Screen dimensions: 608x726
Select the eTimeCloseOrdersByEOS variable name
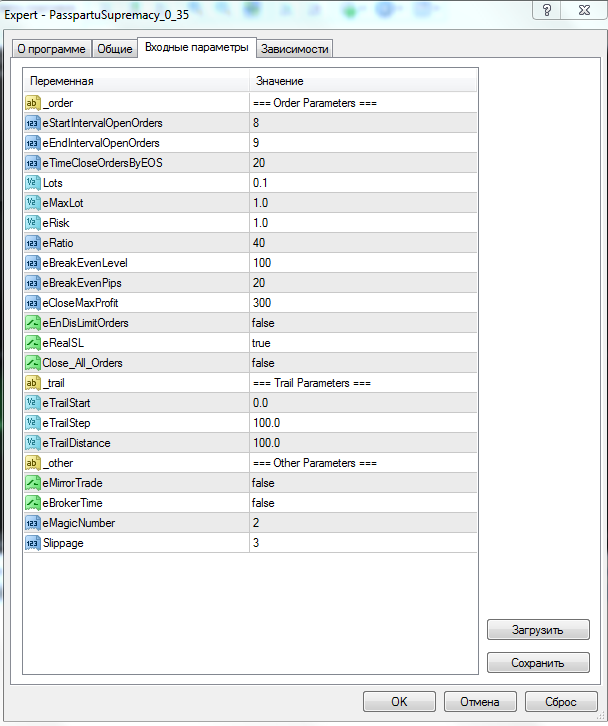pyautogui.click(x=102, y=163)
